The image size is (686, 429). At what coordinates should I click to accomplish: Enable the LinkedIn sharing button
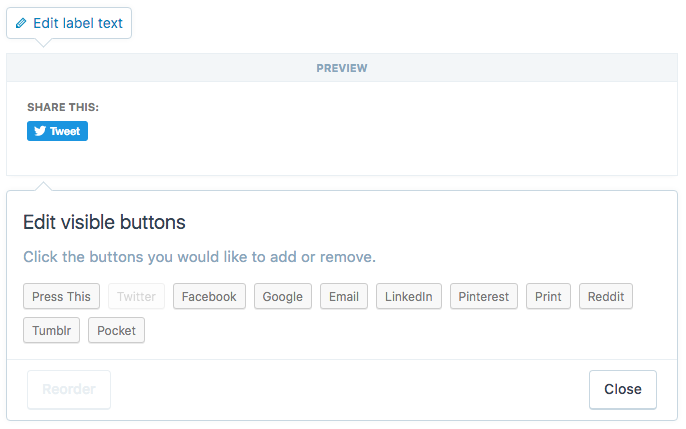[x=409, y=296]
